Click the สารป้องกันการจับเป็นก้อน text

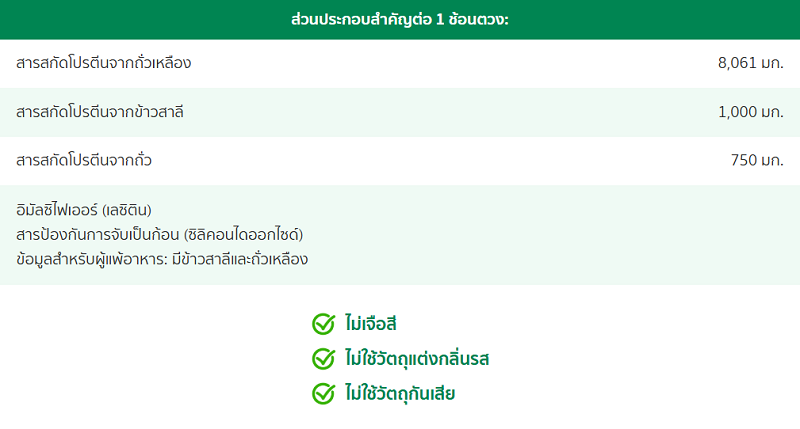[x=88, y=235]
